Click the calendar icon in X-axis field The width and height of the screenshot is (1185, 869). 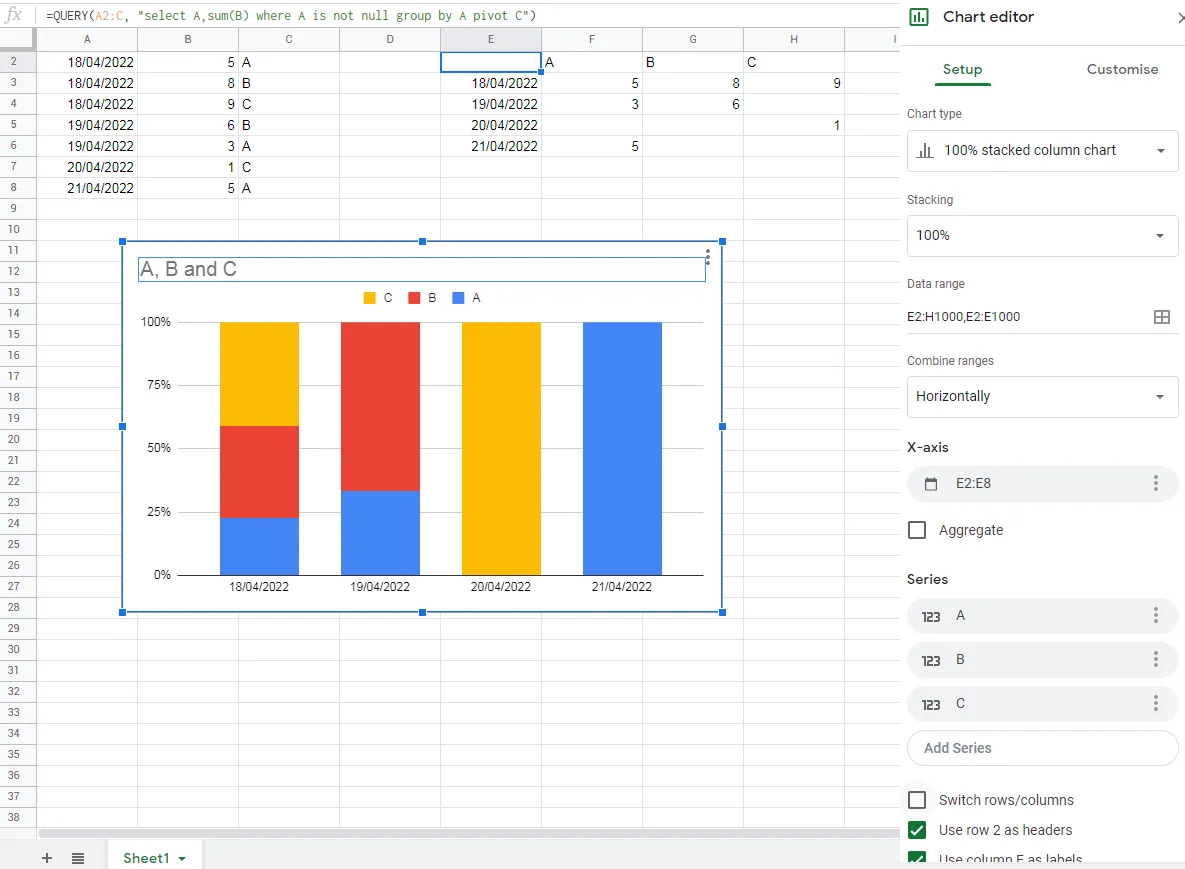(931, 484)
